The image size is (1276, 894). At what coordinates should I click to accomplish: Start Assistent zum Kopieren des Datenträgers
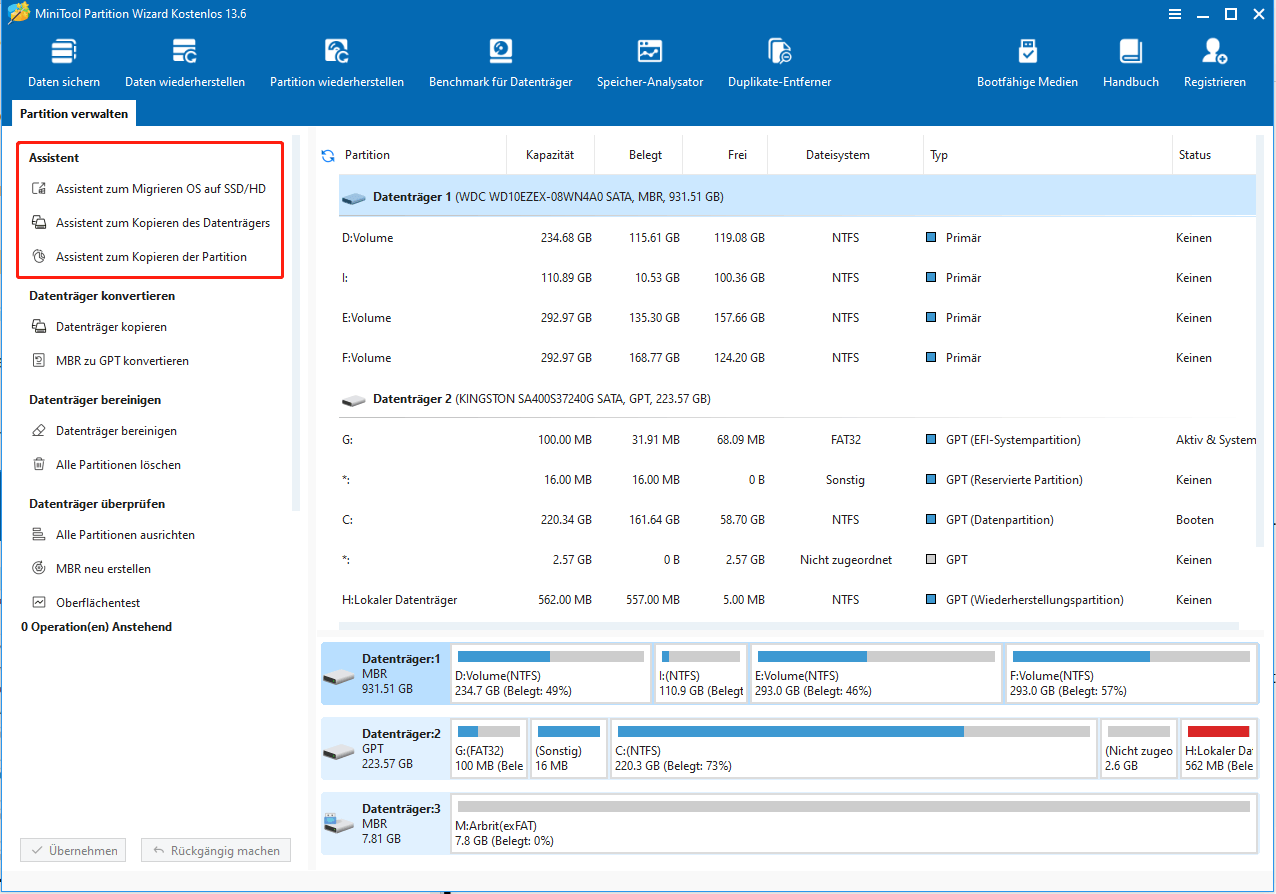tap(152, 222)
